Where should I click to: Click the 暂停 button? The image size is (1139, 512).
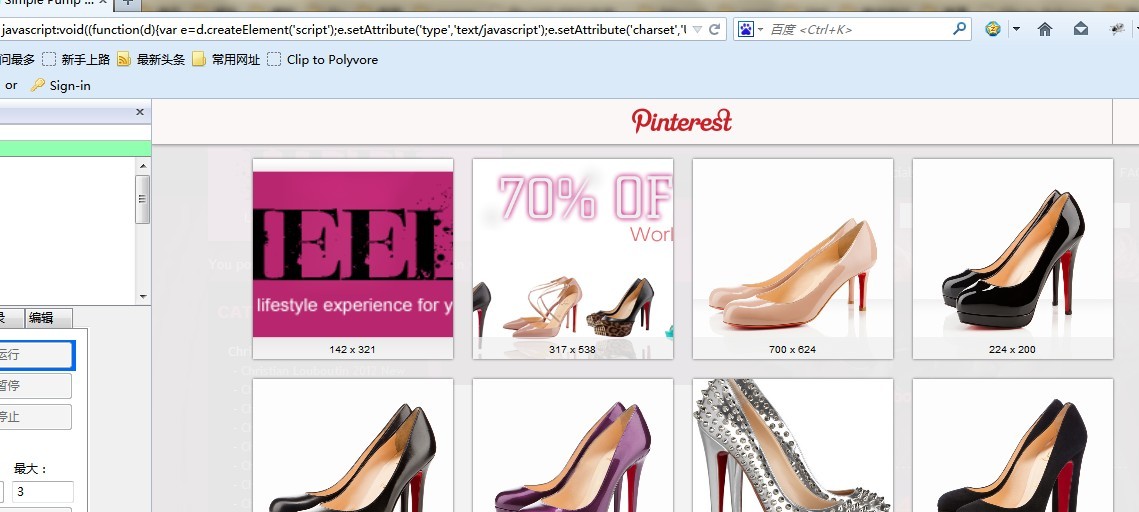point(36,386)
